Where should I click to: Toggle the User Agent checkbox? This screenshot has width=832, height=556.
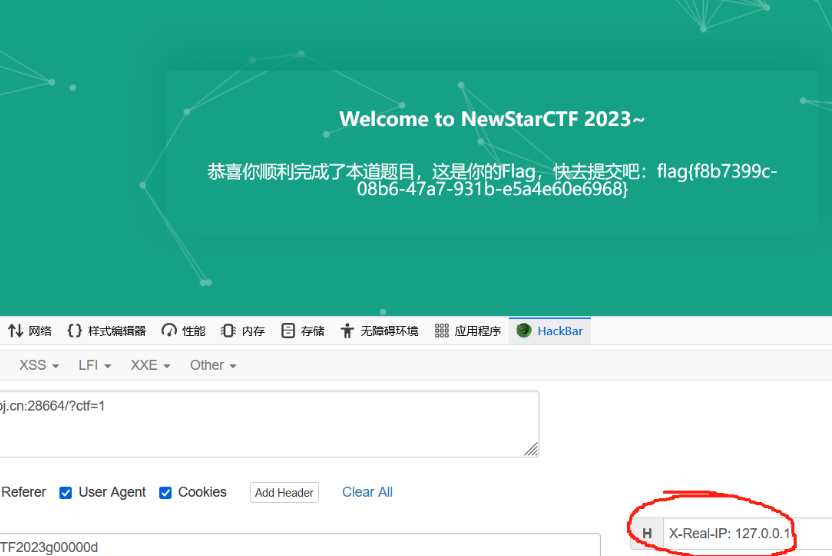coord(66,493)
